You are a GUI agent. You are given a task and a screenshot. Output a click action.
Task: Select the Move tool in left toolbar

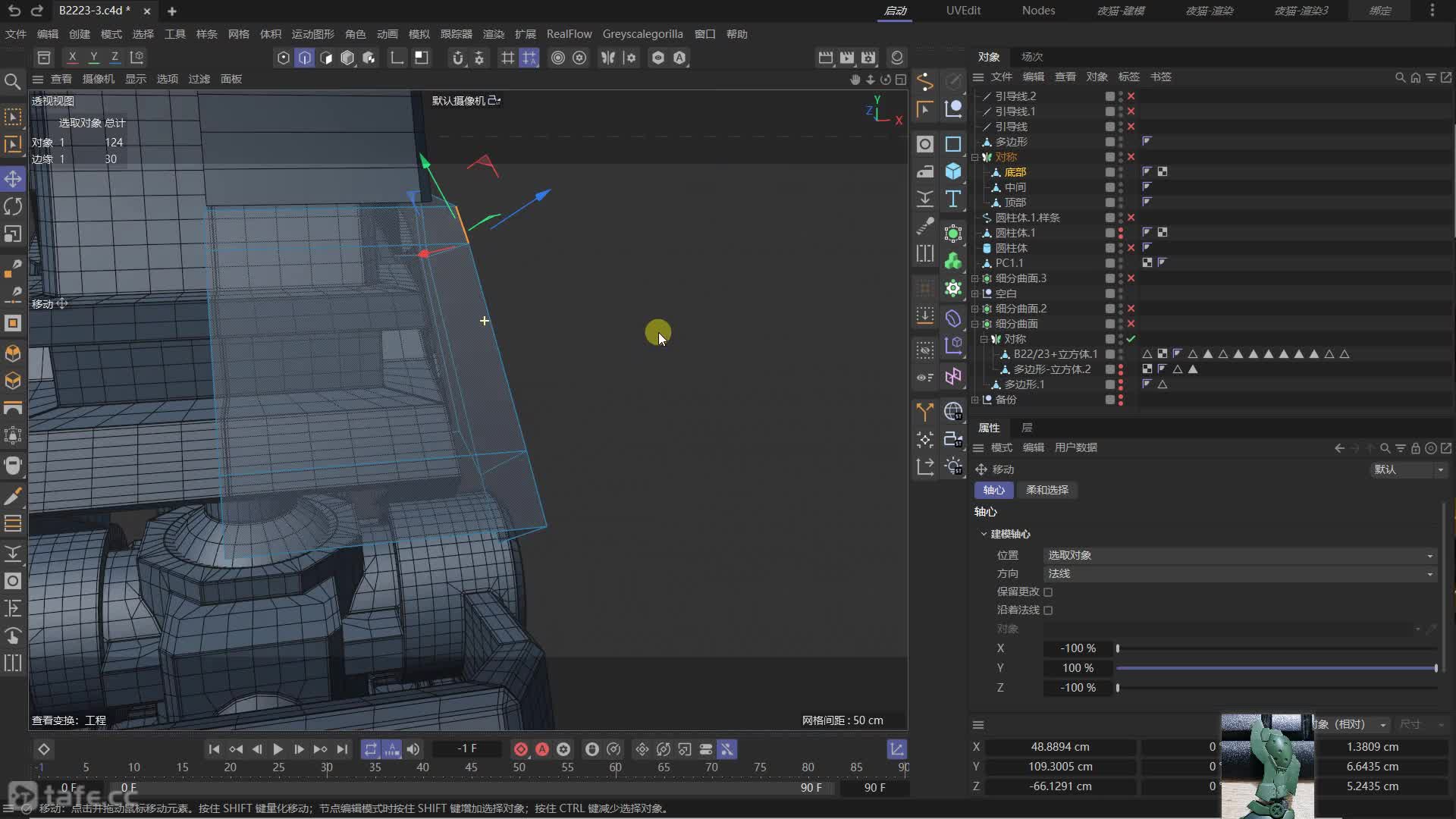[x=13, y=179]
